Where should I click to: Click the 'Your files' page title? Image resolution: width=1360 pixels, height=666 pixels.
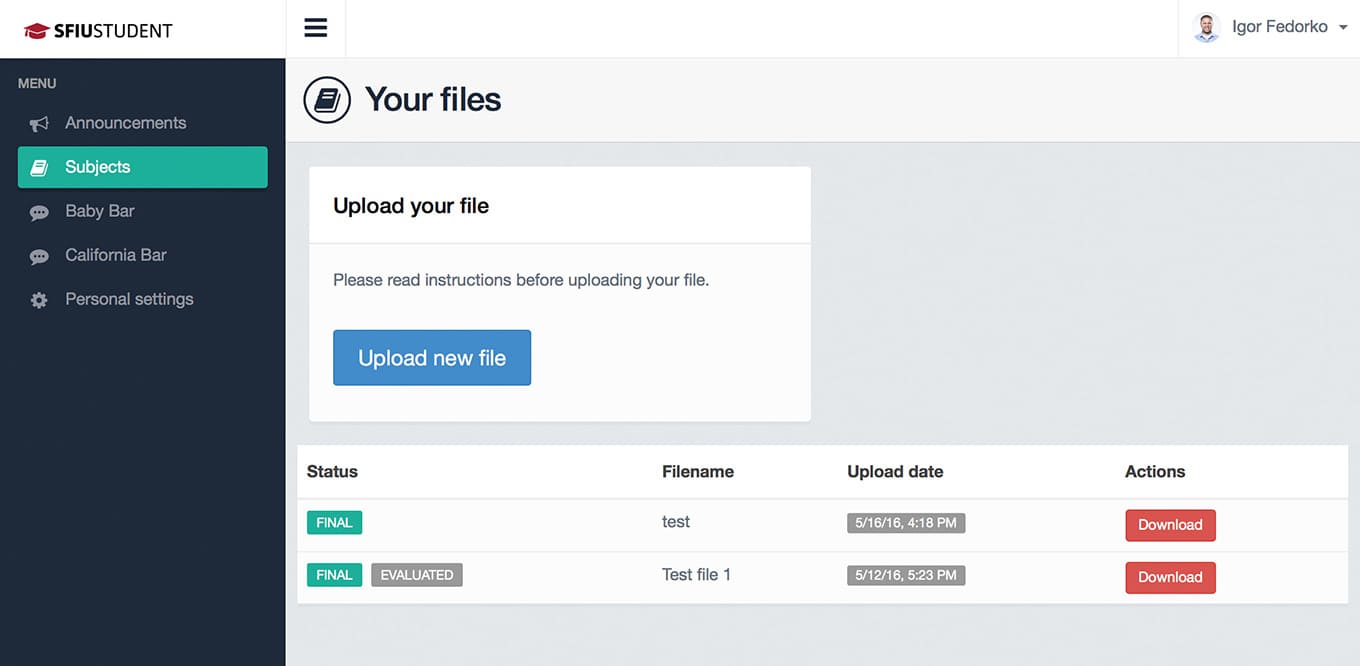[433, 100]
